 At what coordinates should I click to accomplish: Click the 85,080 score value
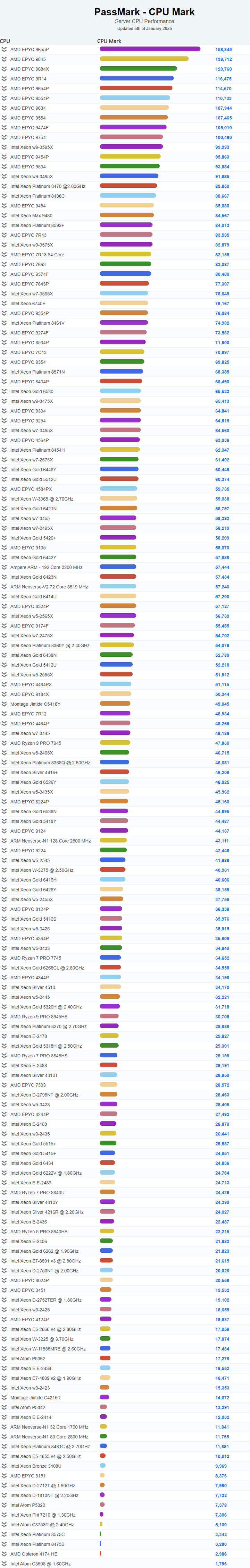[222, 206]
